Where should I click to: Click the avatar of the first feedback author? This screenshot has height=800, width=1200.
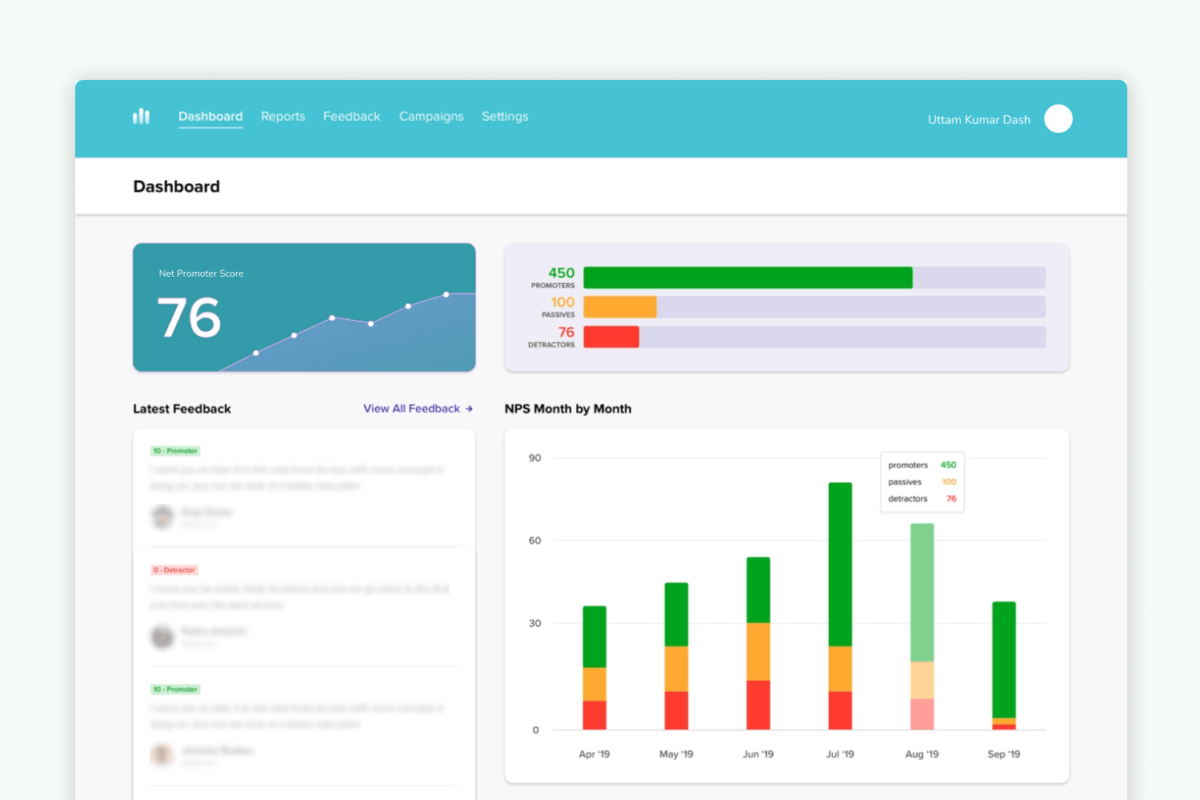pos(162,517)
